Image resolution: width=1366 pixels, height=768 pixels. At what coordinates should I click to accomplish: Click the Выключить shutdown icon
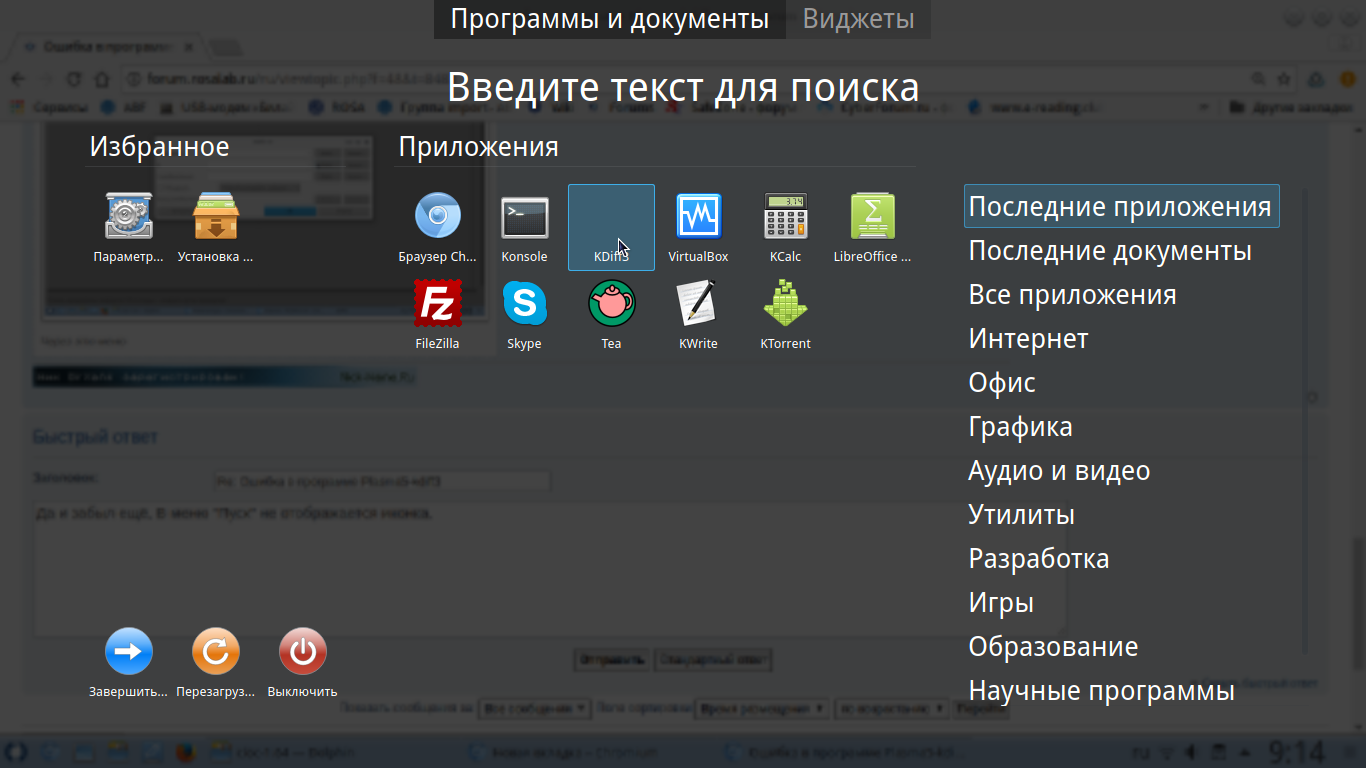[302, 651]
